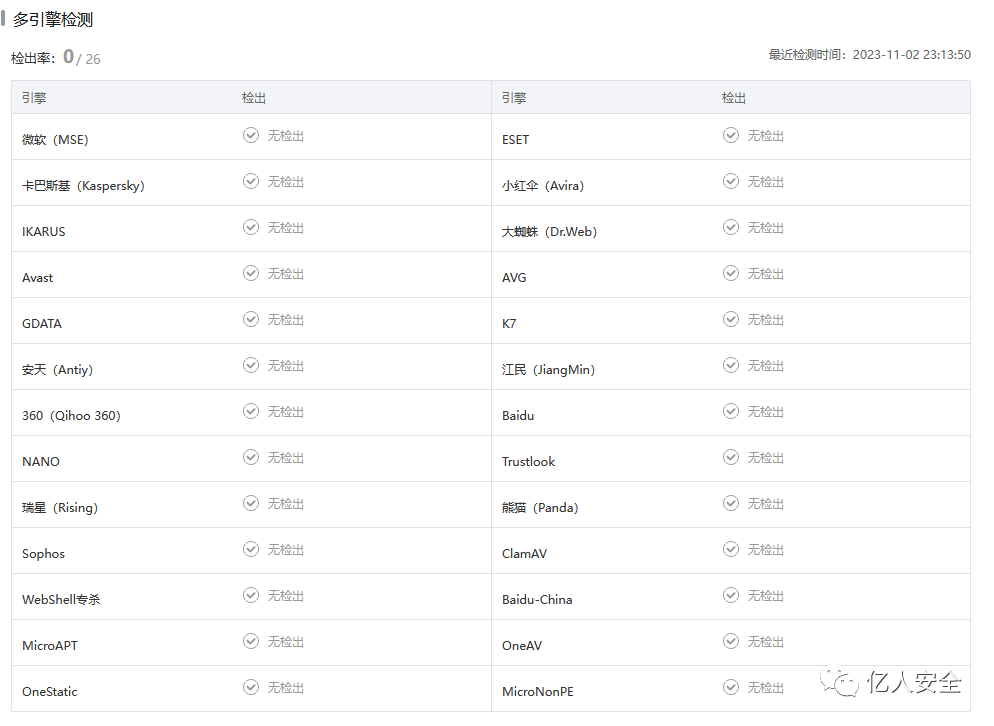The height and width of the screenshot is (726, 994).
Task: Click the check icon in the WebShell专杀 row
Action: click(x=251, y=595)
